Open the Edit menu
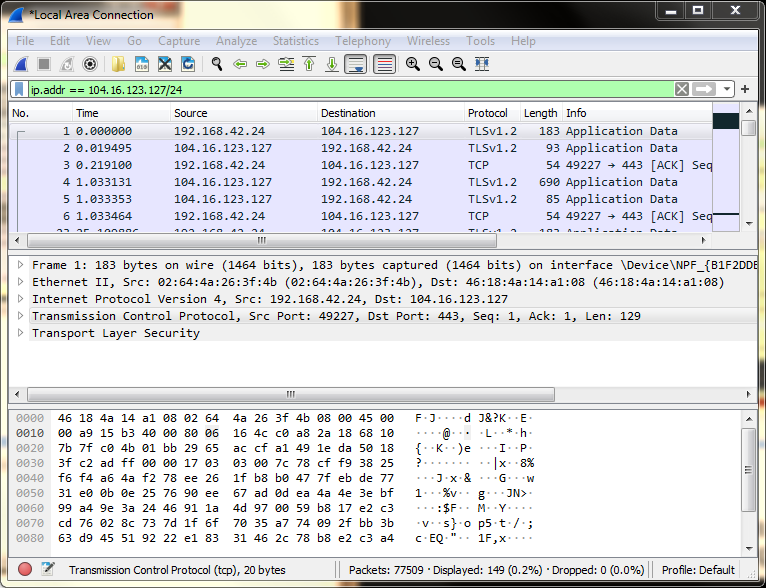 60,41
